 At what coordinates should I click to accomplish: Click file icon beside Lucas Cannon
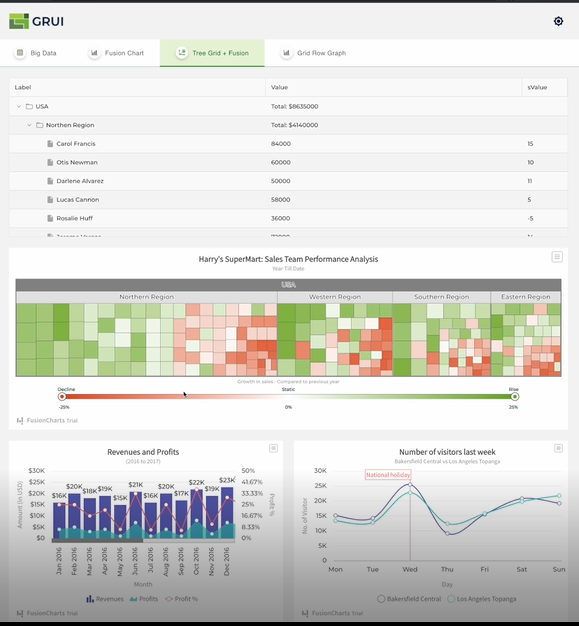(x=50, y=200)
